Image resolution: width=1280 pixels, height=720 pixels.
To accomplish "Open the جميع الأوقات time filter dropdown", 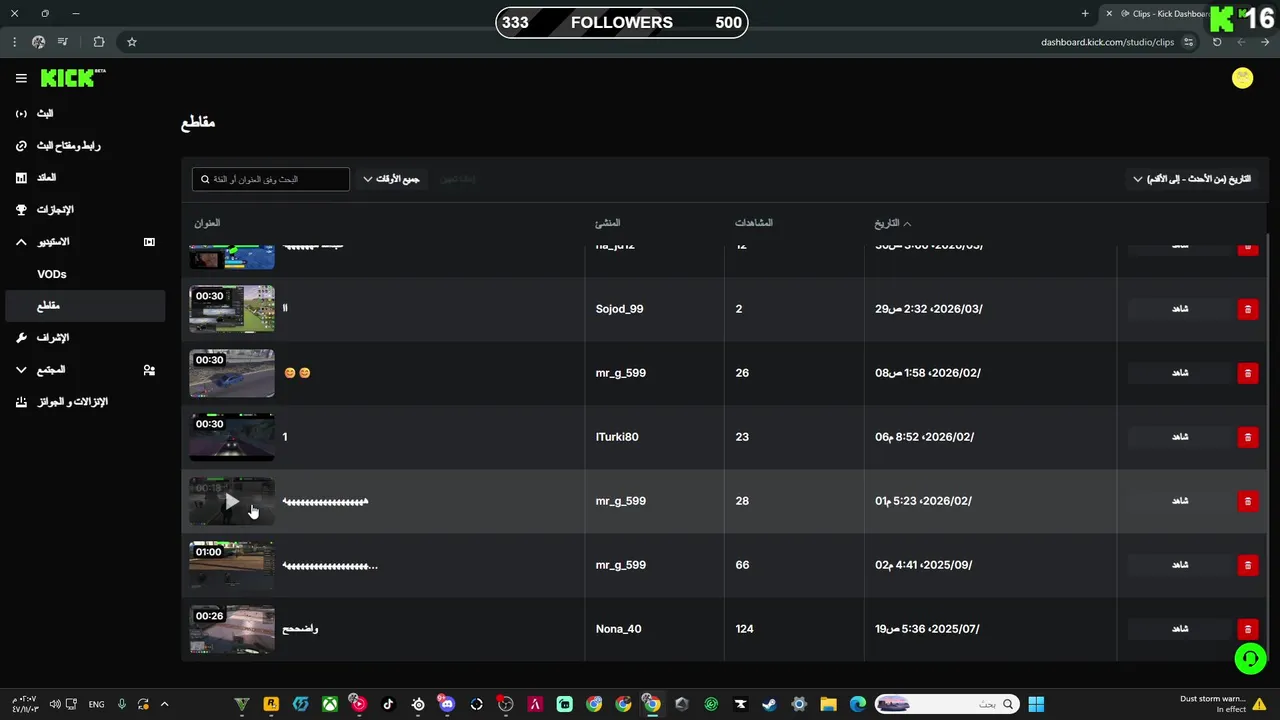I will point(391,179).
